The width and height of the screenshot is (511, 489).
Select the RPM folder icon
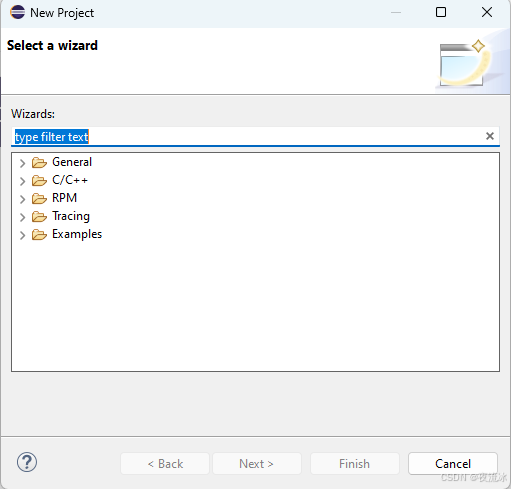click(x=39, y=199)
